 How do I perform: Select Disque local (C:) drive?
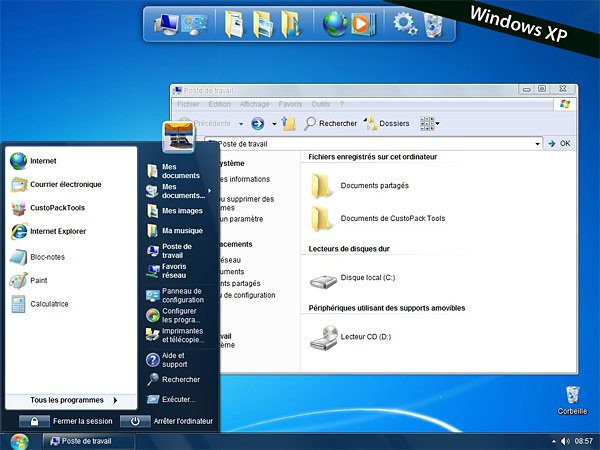[x=352, y=280]
